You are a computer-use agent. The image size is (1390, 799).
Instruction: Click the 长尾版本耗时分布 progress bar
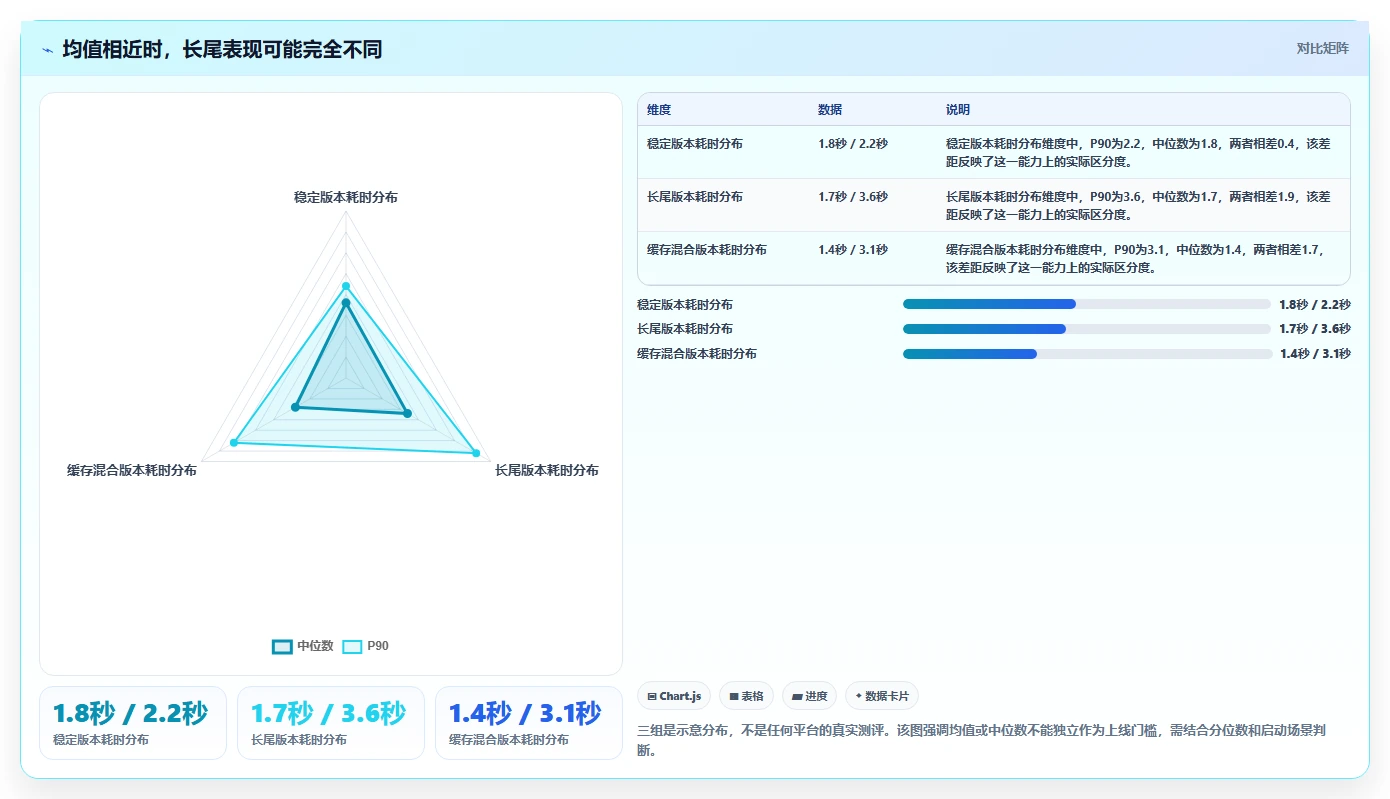point(1086,329)
